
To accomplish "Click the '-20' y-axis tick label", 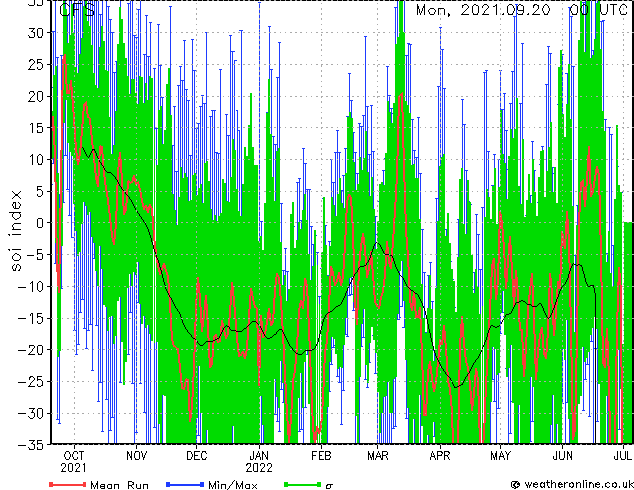I will point(31,350).
